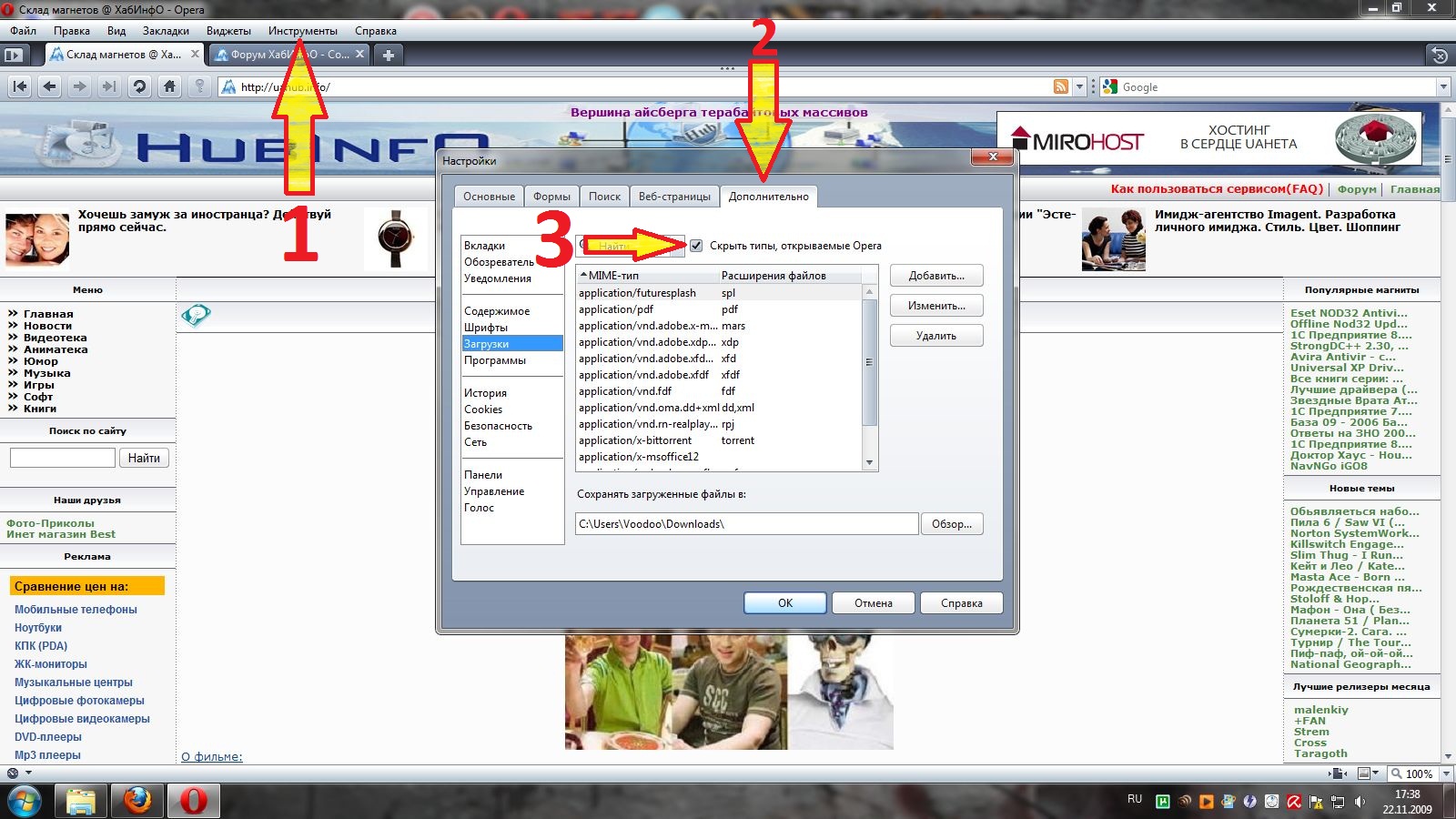Open the 100% zoom level dropdown
1456x819 pixels.
click(x=1446, y=773)
